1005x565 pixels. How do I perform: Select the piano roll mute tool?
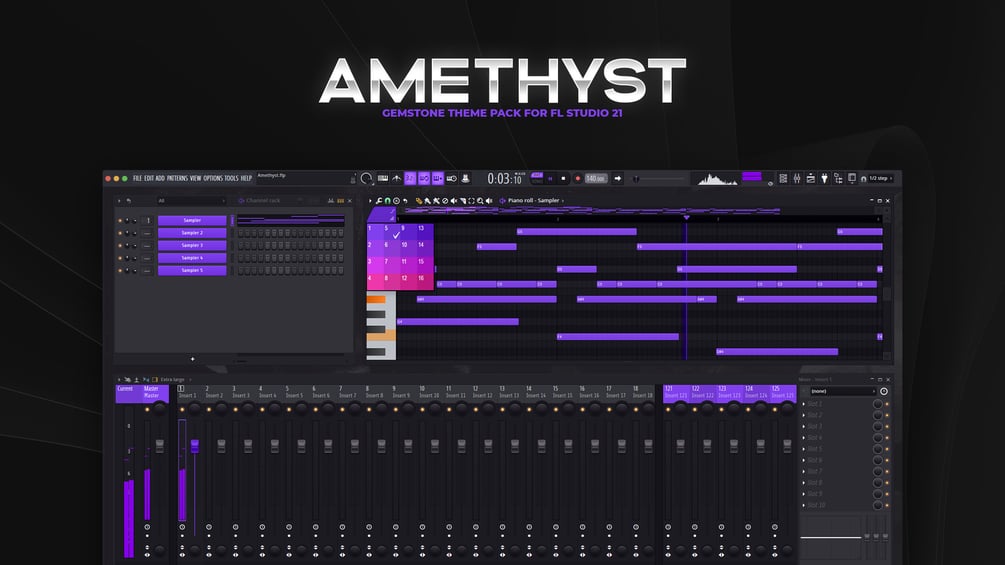click(454, 201)
